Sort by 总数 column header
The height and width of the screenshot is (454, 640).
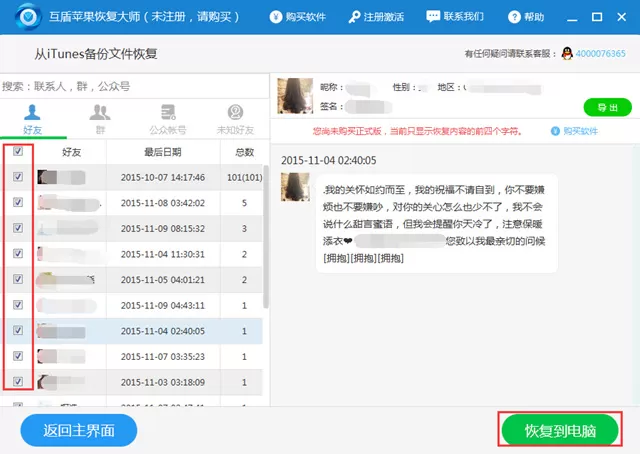tap(244, 152)
